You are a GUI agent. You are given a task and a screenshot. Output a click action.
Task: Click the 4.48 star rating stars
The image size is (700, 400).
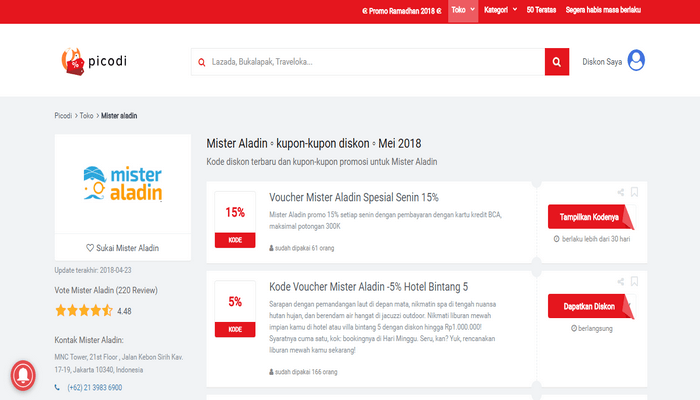(84, 310)
